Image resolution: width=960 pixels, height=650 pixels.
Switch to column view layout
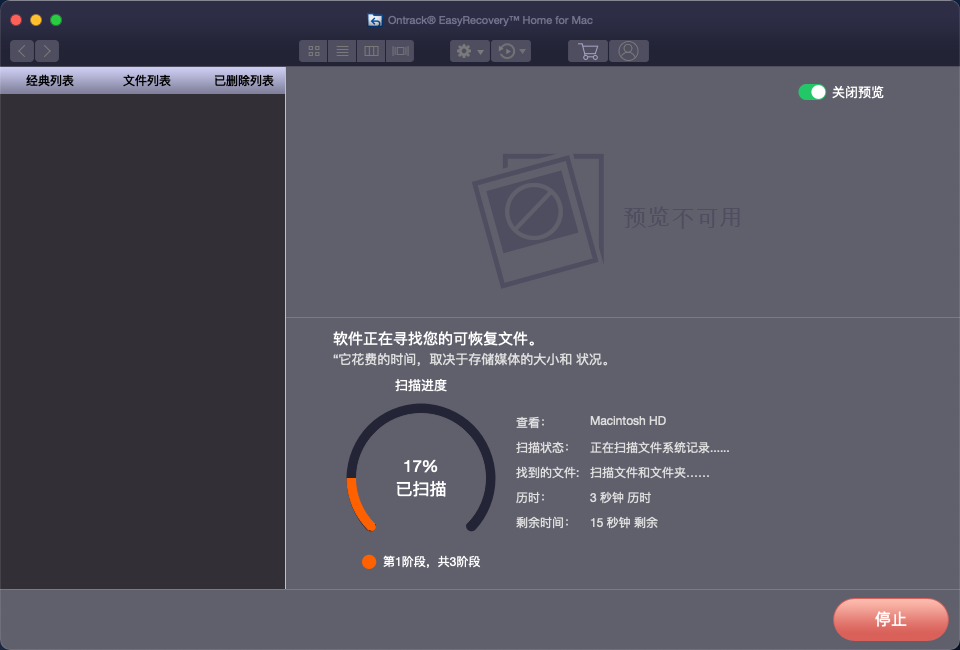pyautogui.click(x=371, y=51)
